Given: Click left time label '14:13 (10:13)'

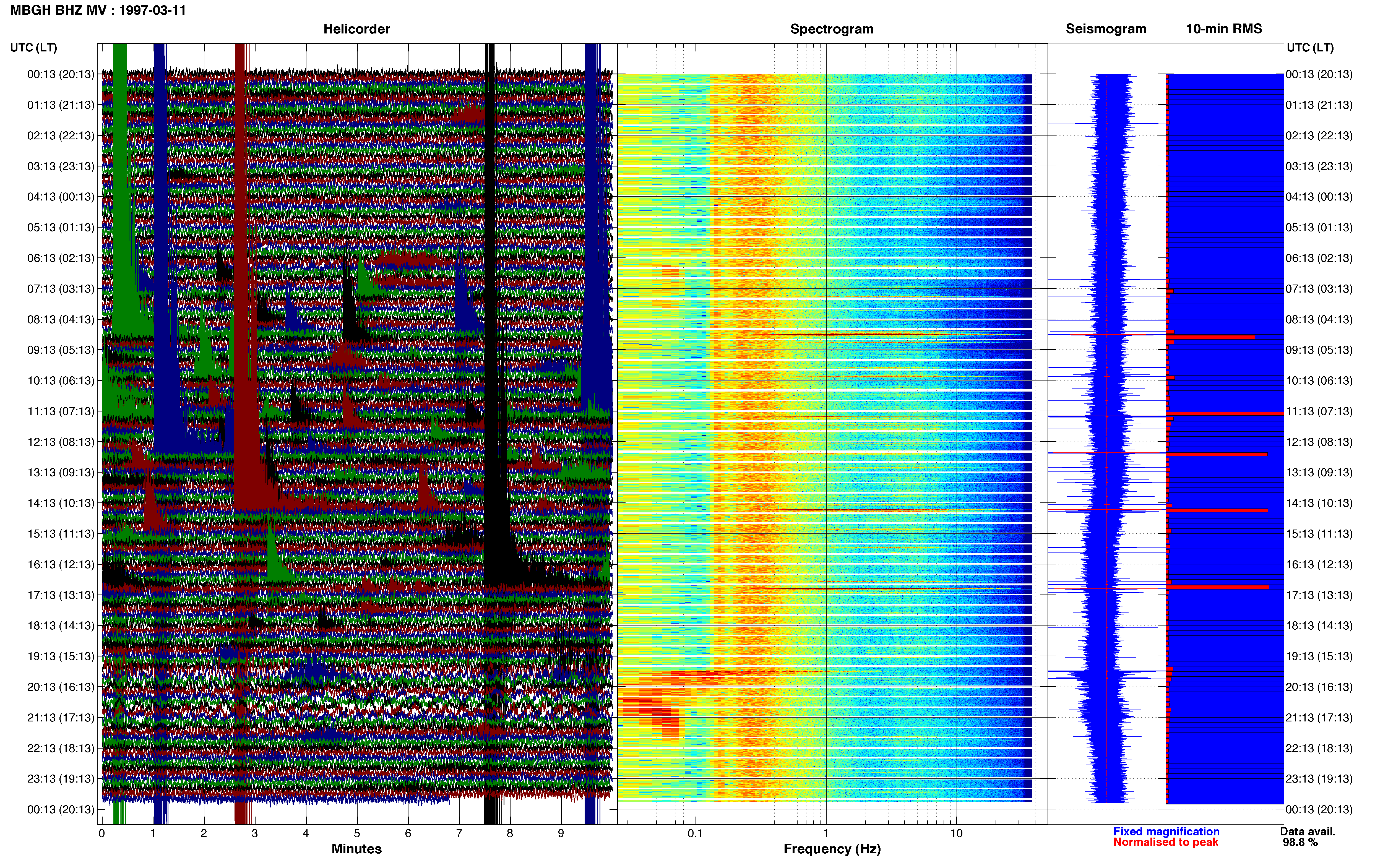Looking at the screenshot, I should pos(61,503).
